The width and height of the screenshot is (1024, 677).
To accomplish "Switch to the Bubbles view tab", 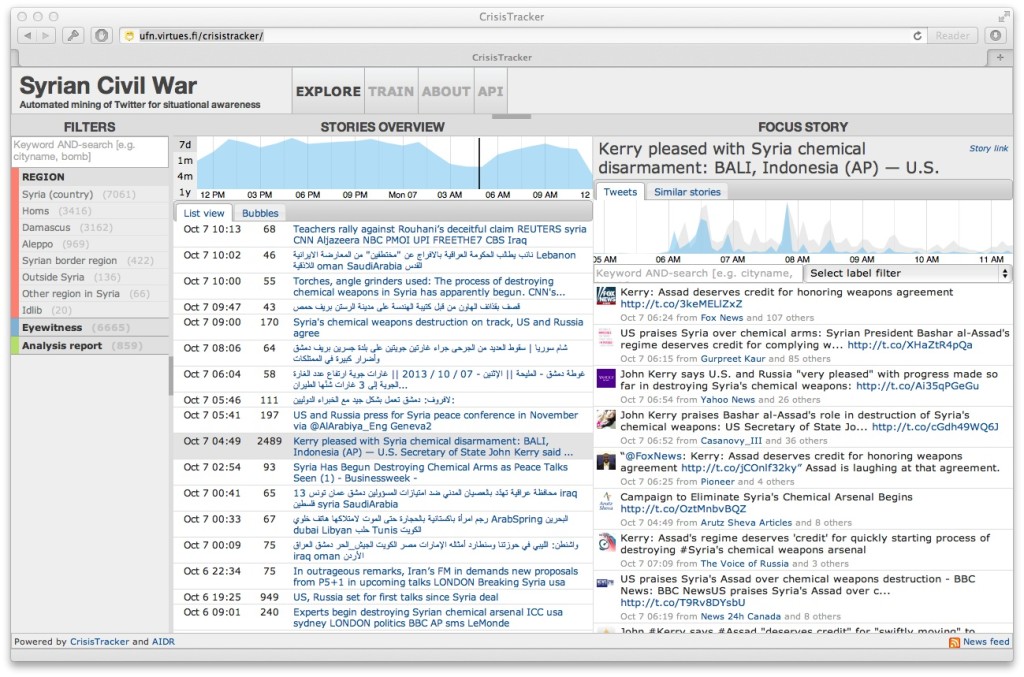I will pyautogui.click(x=260, y=213).
